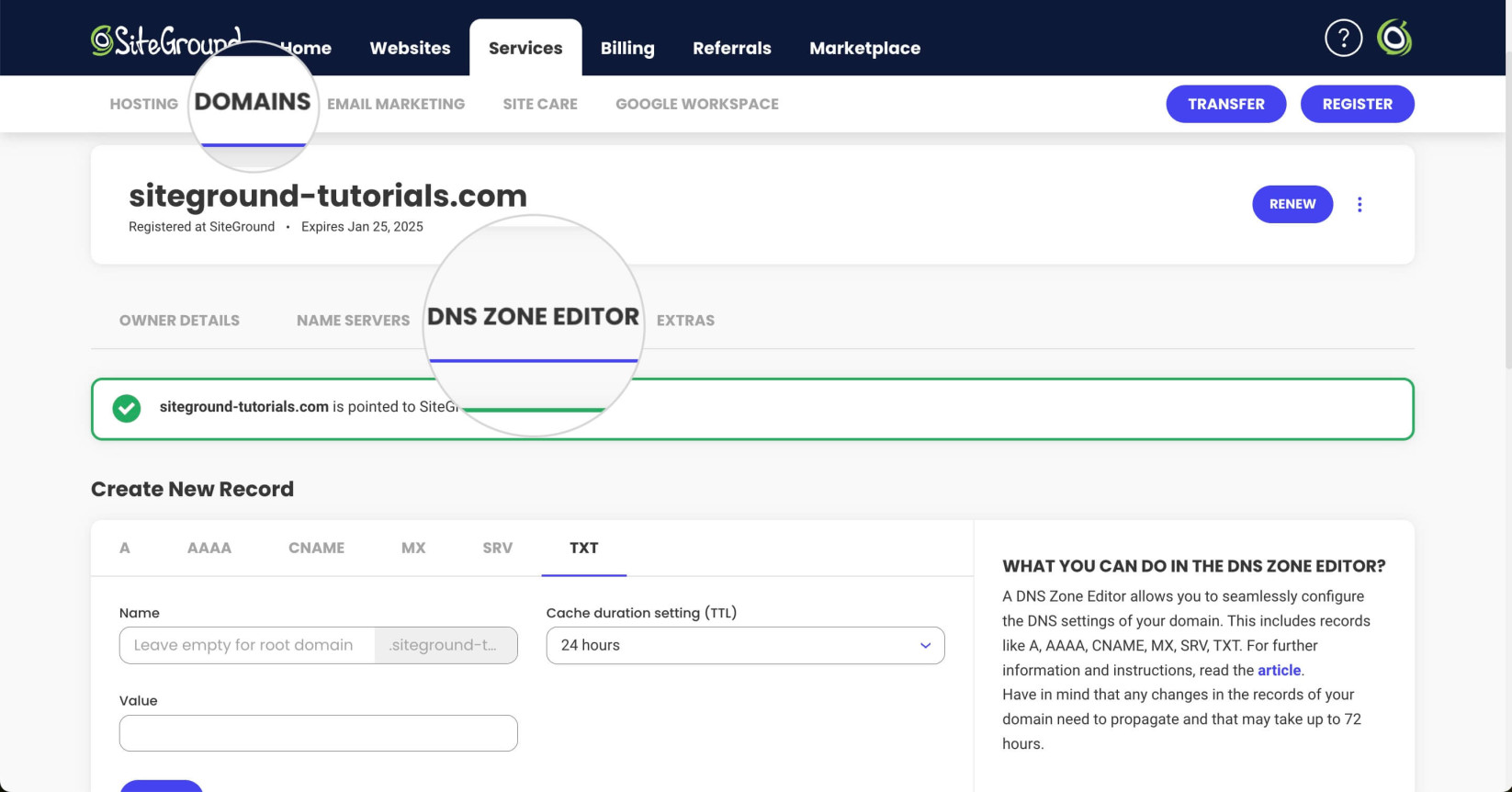1512x792 pixels.
Task: Click the 'Expires Jan 25, 2025' text
Action: click(x=362, y=227)
